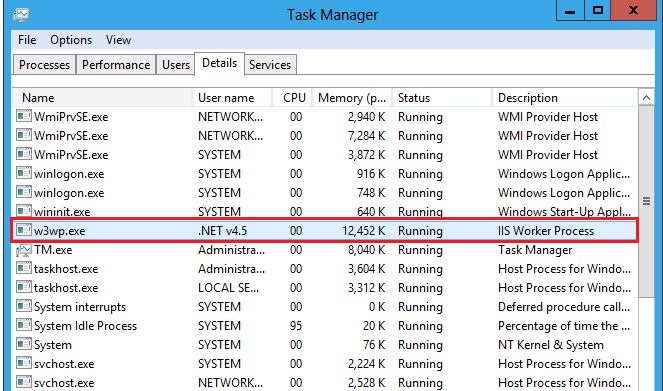
Task: Click the Percentage of time the ... description
Action: tap(564, 326)
